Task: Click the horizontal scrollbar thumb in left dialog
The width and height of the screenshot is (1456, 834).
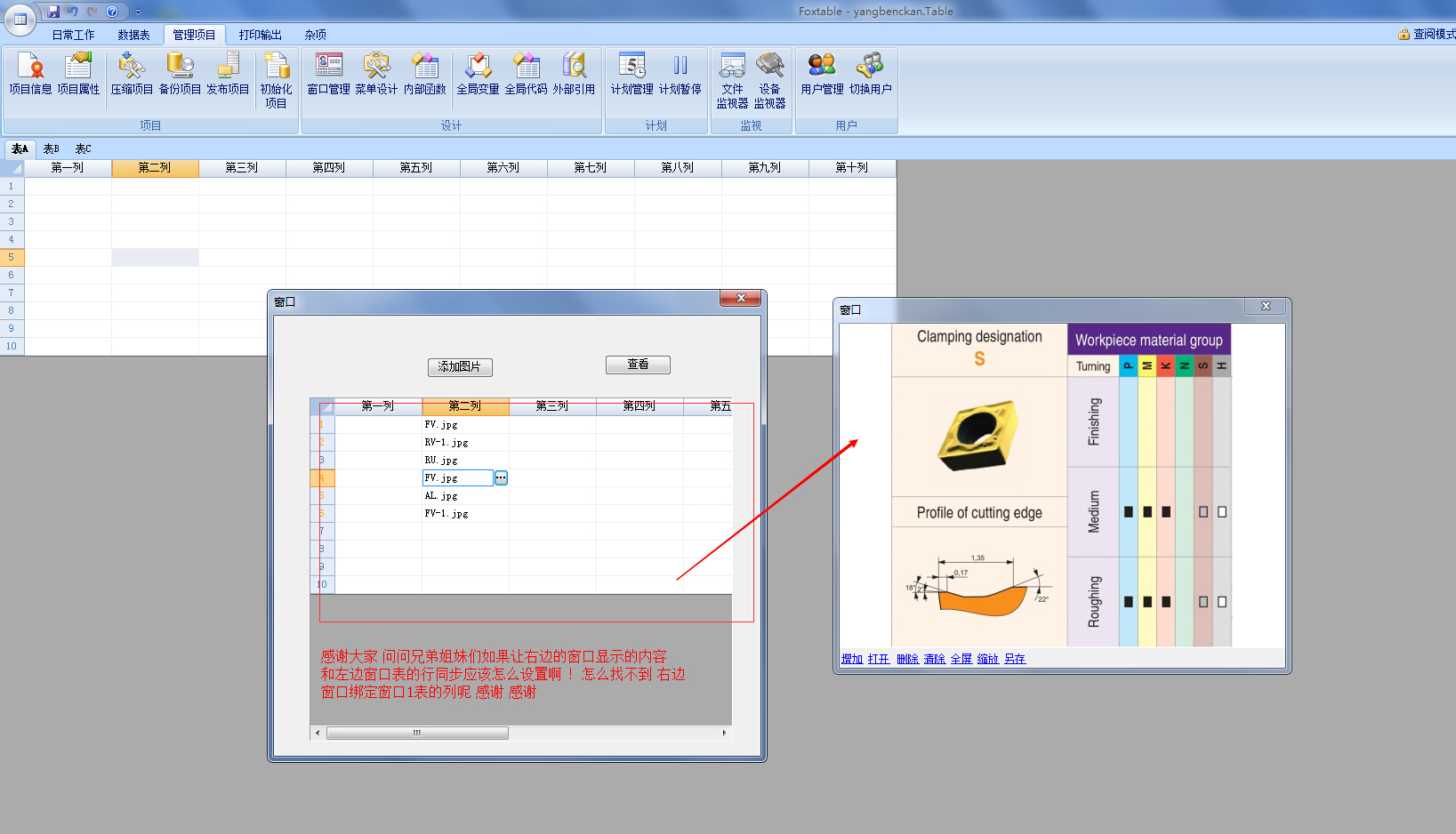Action: tap(417, 734)
